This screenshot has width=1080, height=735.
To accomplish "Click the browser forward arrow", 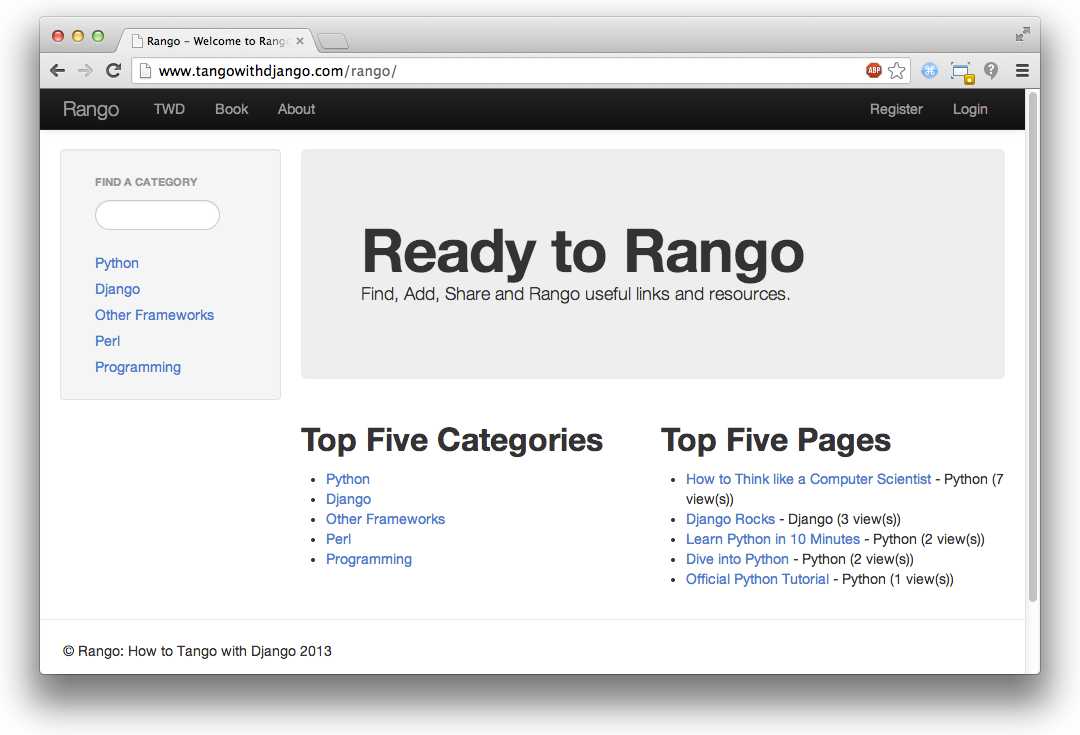I will (x=85, y=70).
